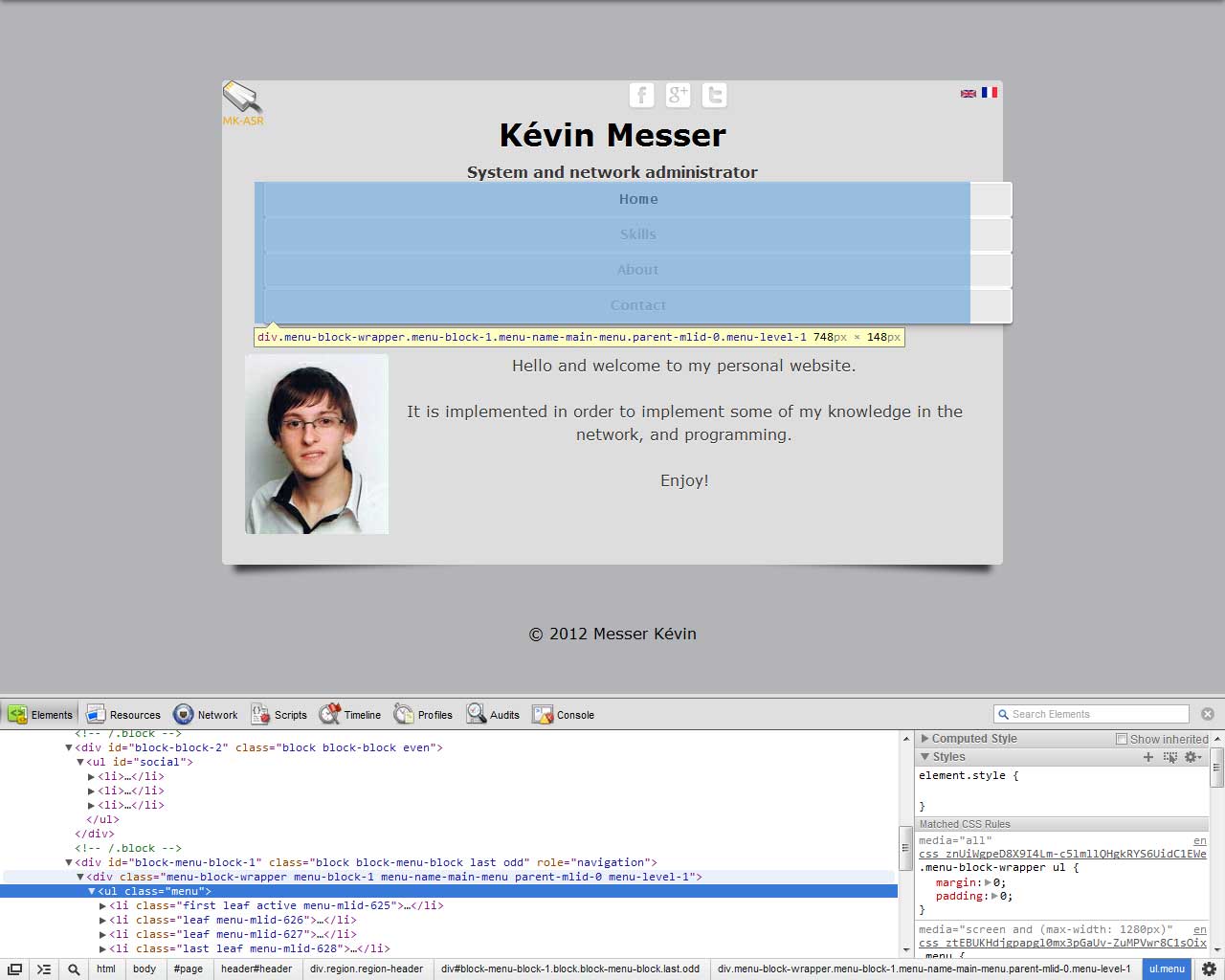Open the Contact menu link

coord(638,305)
